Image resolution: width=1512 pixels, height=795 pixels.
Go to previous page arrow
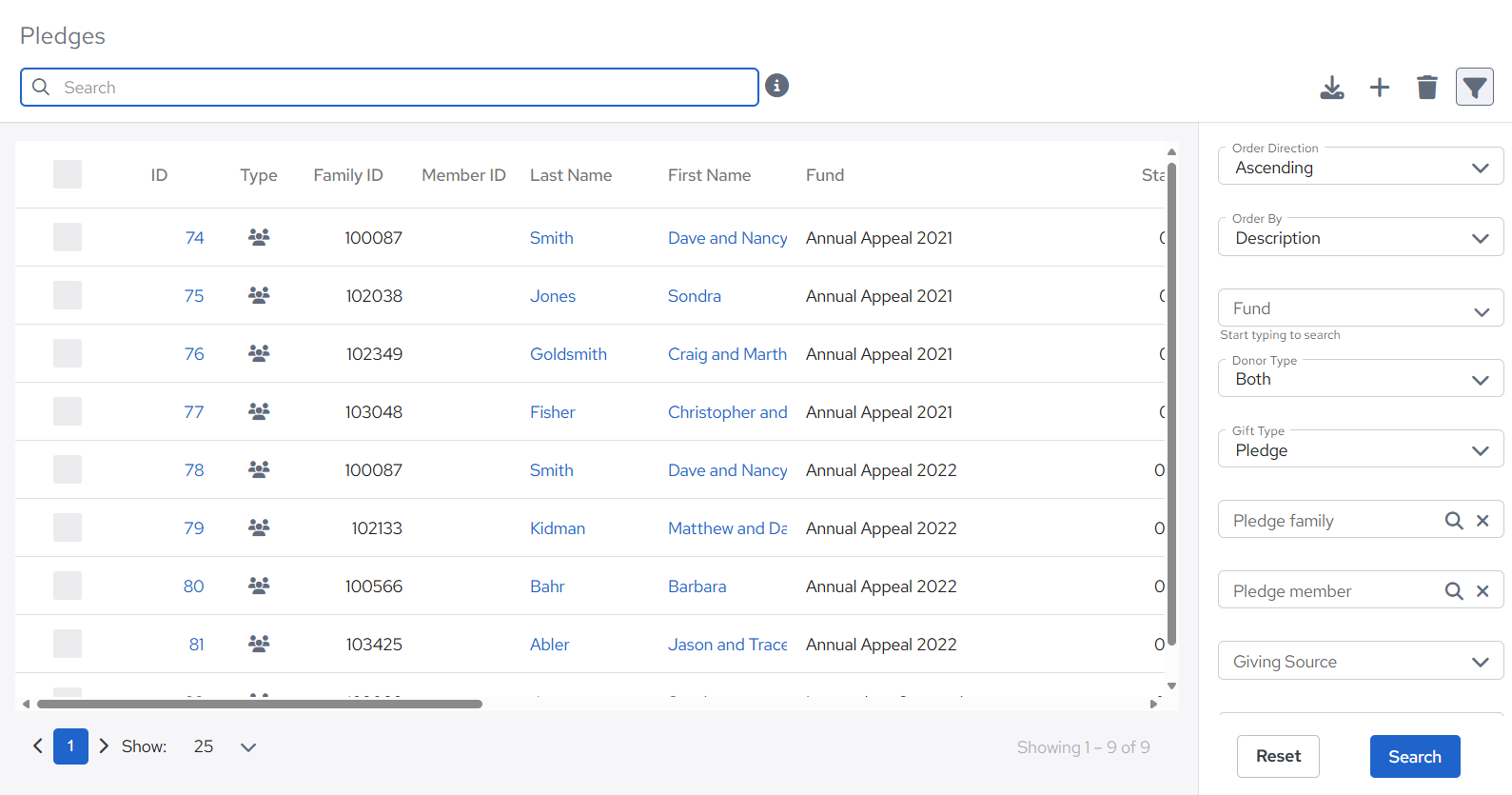(x=38, y=746)
